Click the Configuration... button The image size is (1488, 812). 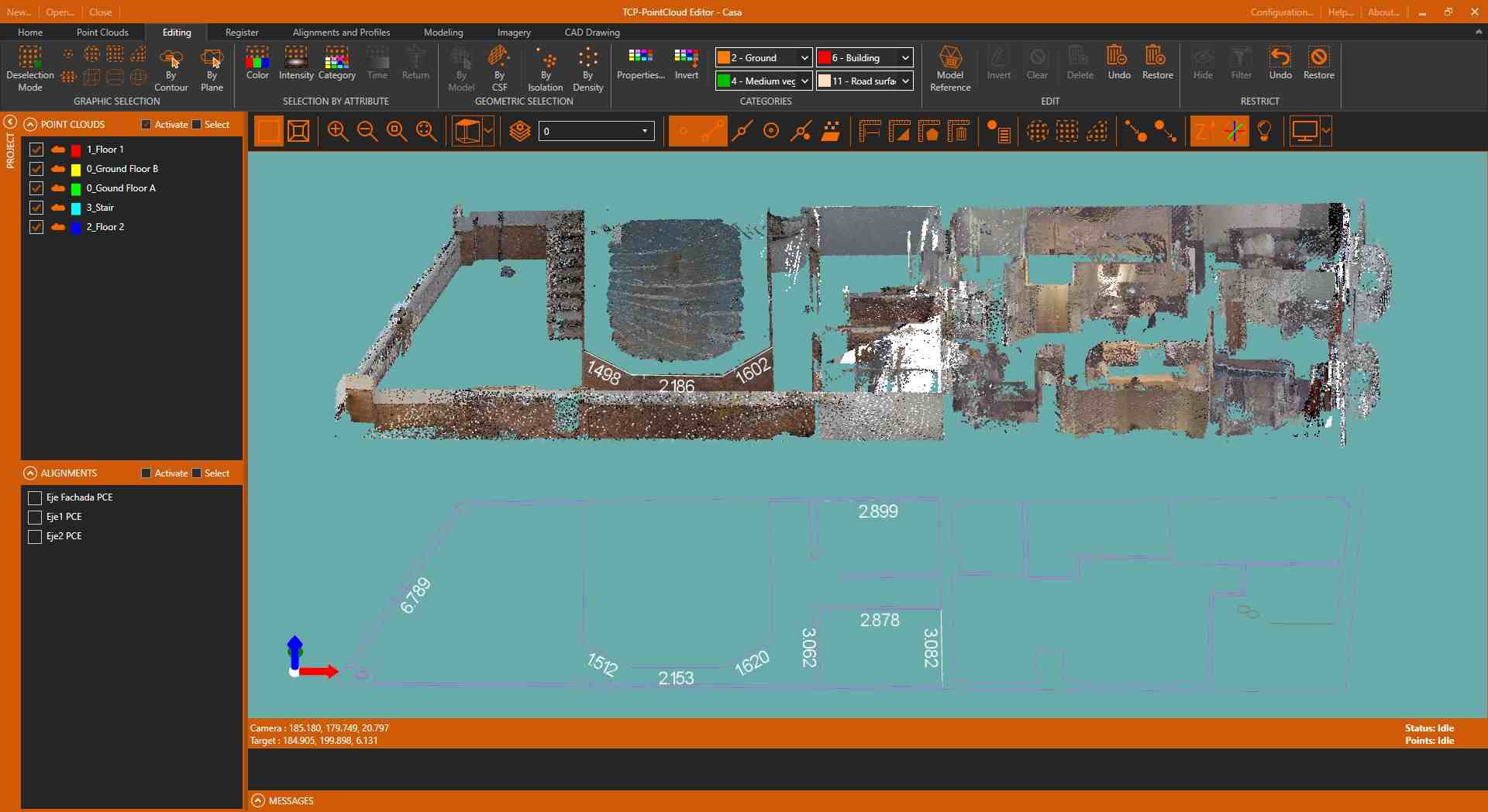[1281, 12]
